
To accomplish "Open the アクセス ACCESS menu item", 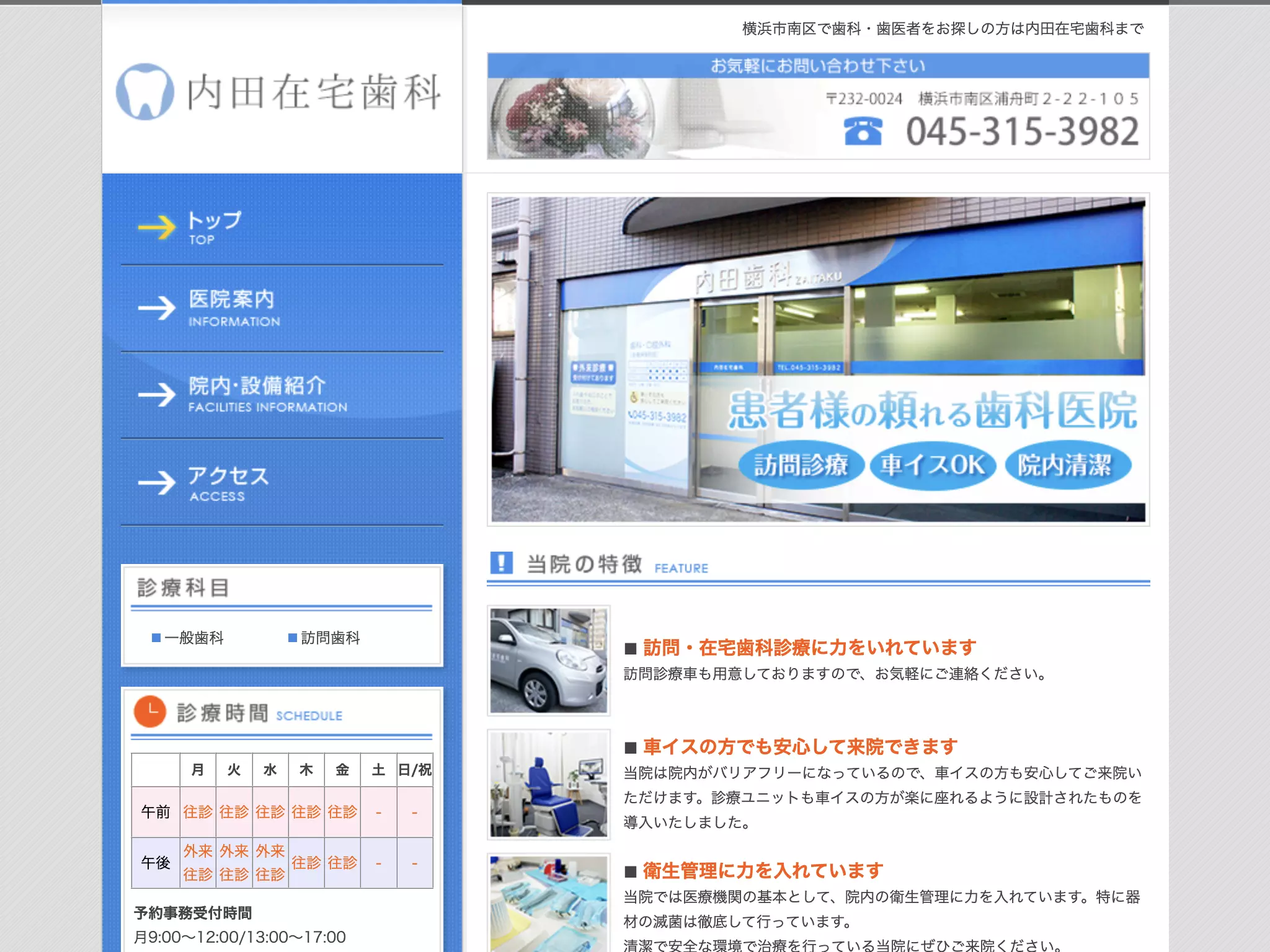I will [x=282, y=482].
